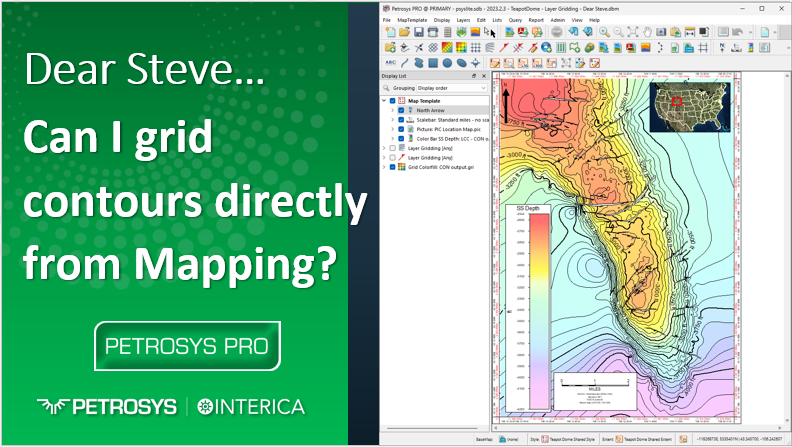
Task: Click the graticule hash icon in toolbar
Action: (x=703, y=47)
